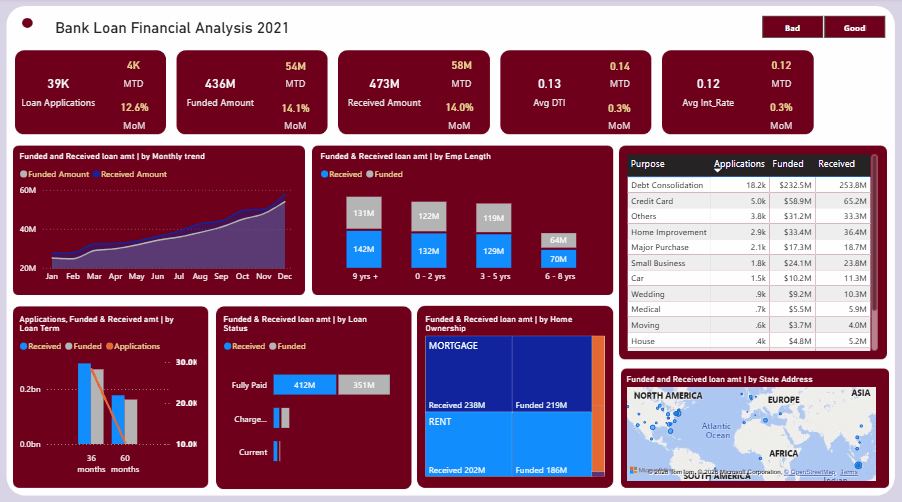This screenshot has height=502, width=902.
Task: Select the MORTGAGE Received 238M treemap tile
Action: (x=468, y=374)
